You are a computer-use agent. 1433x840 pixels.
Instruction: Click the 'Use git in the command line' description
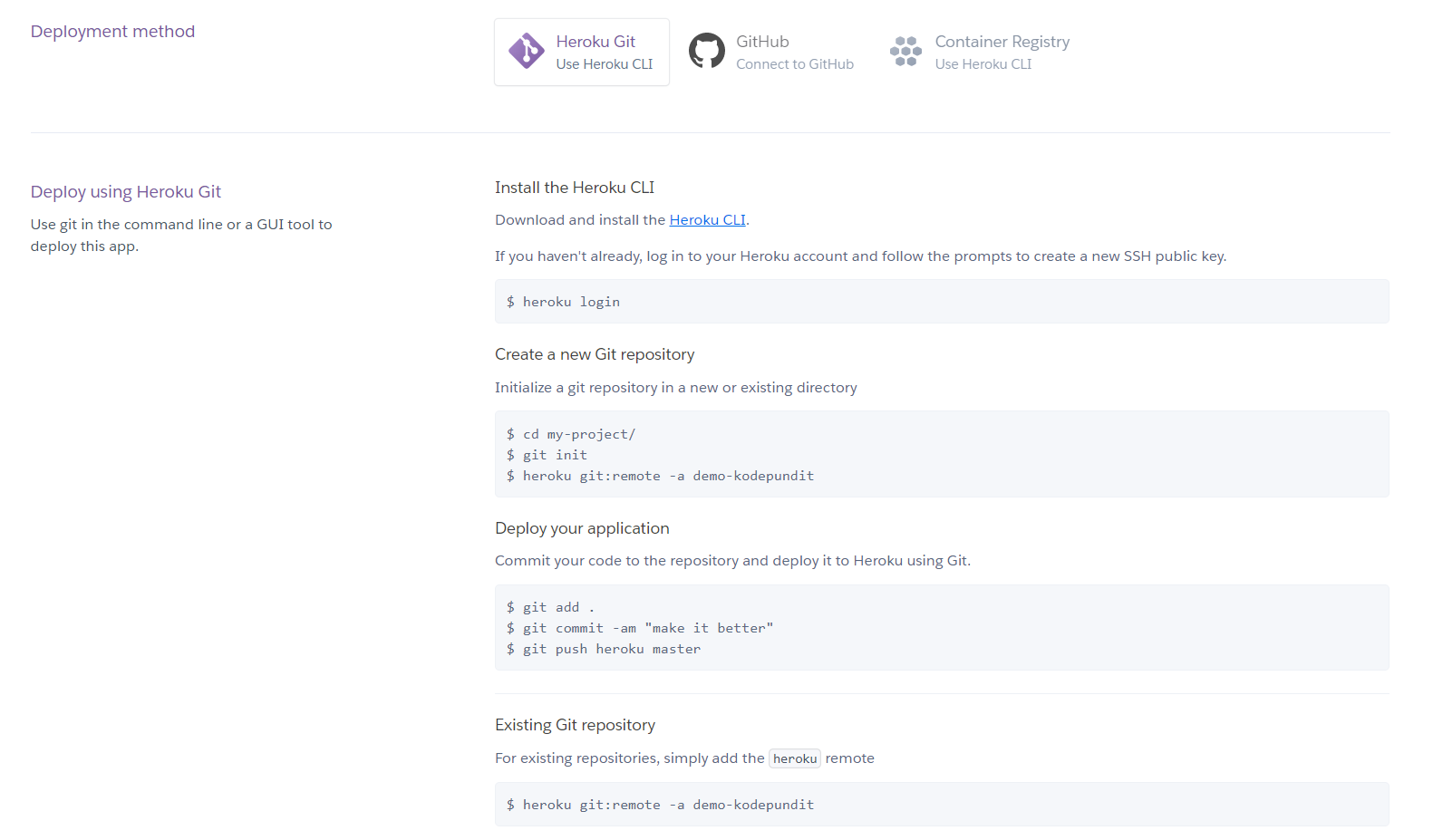[x=181, y=236]
